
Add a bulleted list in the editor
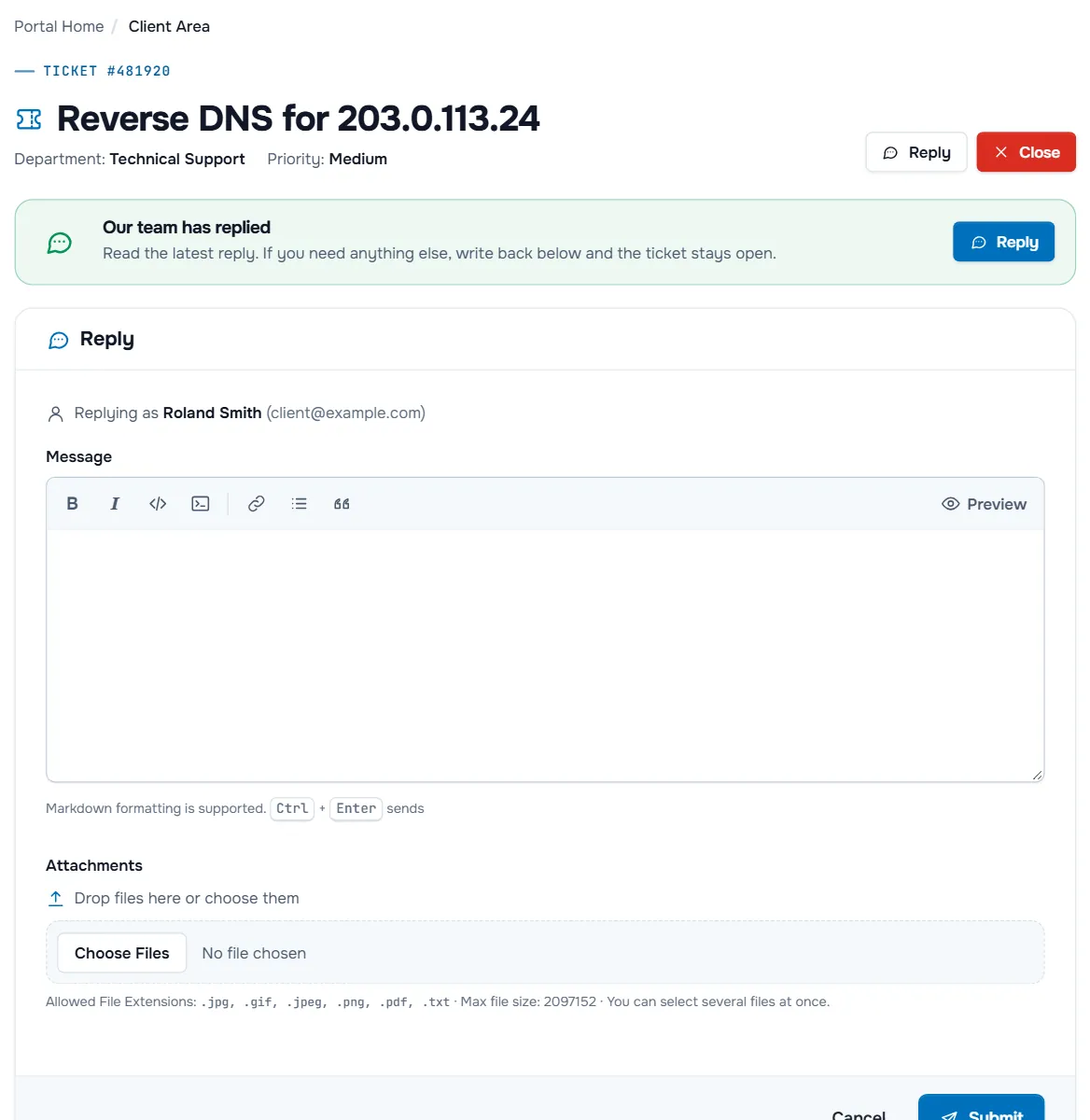[299, 504]
